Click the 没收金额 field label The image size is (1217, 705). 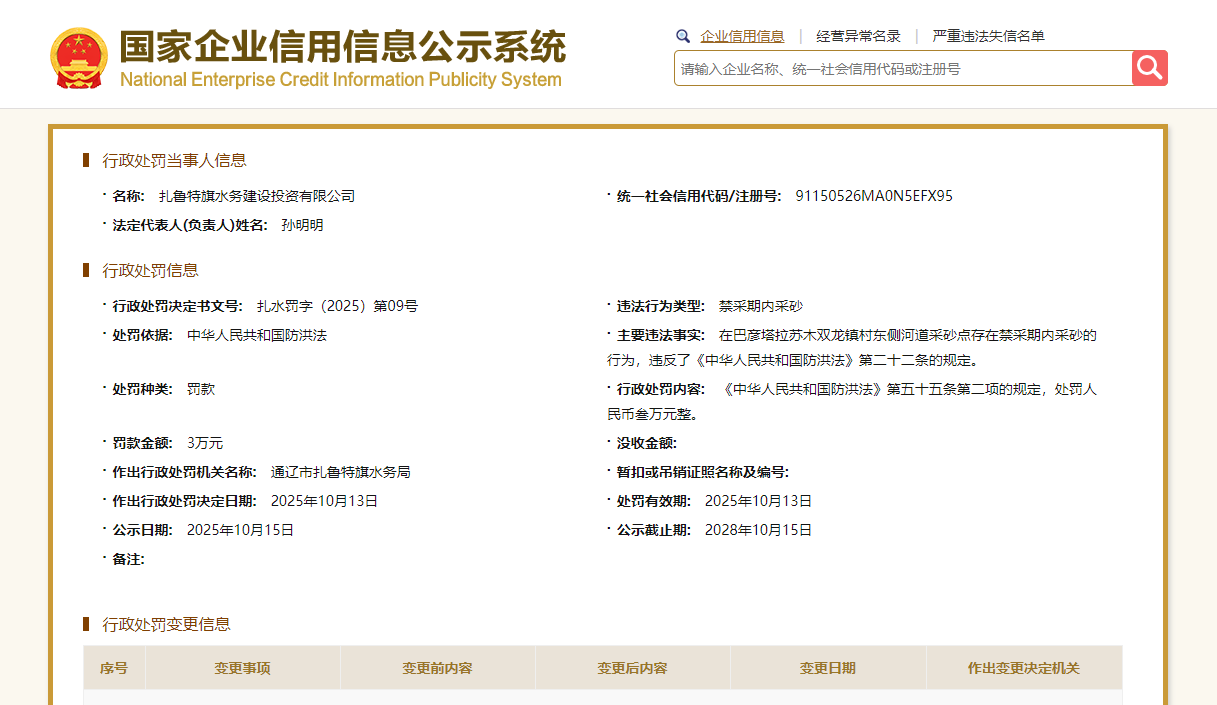pyautogui.click(x=646, y=443)
